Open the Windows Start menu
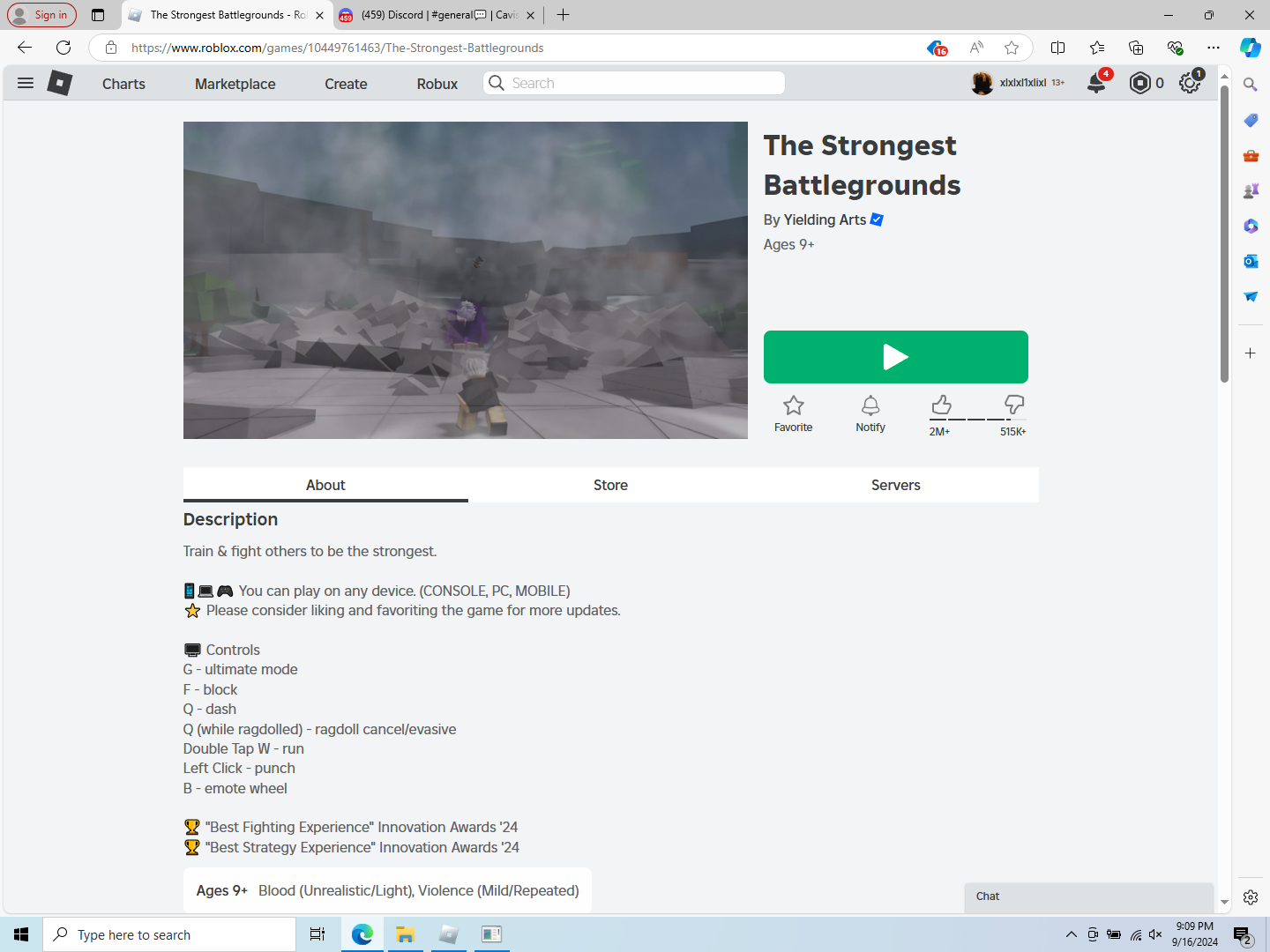1270x952 pixels. 21,934
